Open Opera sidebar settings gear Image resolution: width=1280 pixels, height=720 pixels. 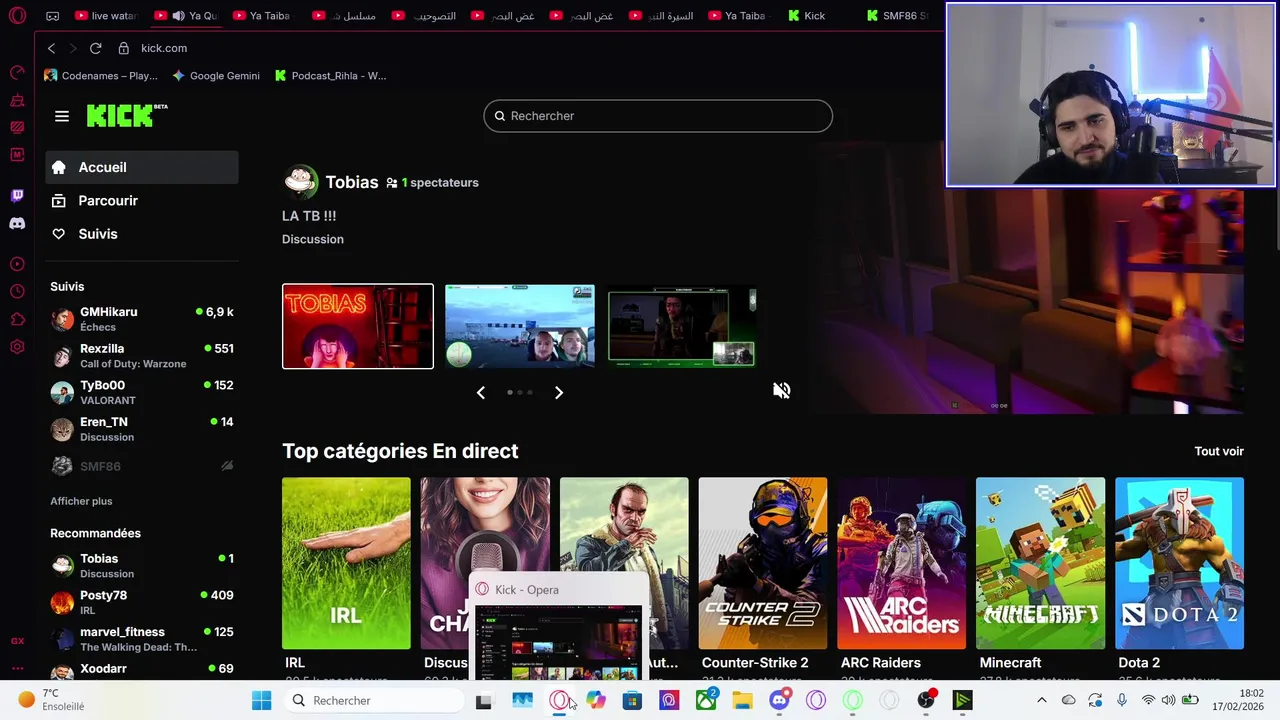point(17,347)
